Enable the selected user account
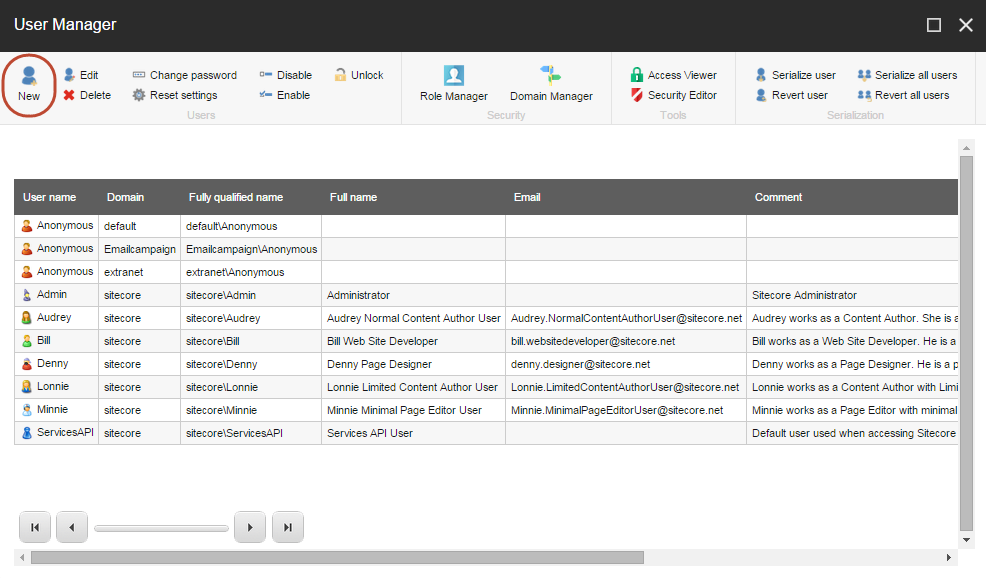The height and width of the screenshot is (578, 986). coord(283,94)
